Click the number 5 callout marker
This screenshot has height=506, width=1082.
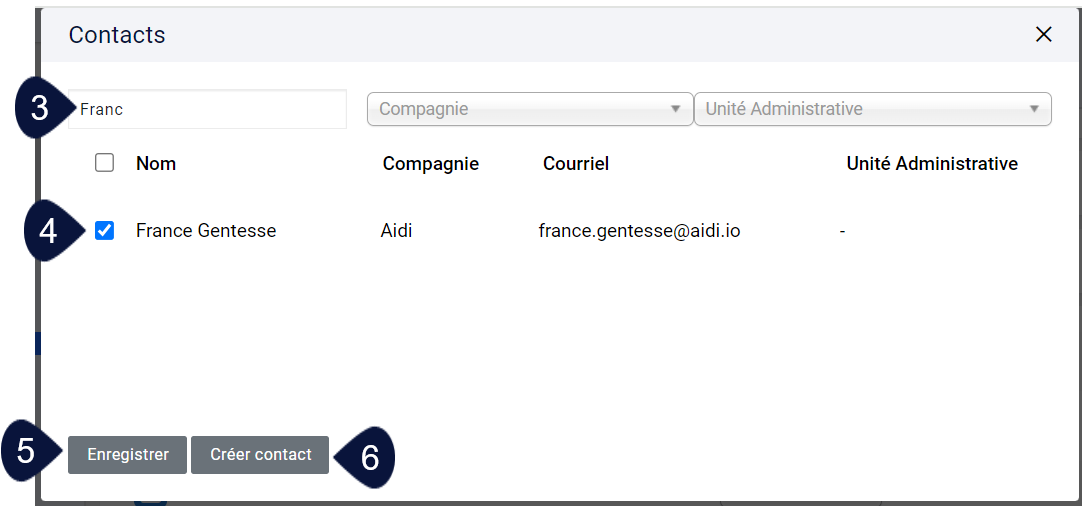[26, 451]
